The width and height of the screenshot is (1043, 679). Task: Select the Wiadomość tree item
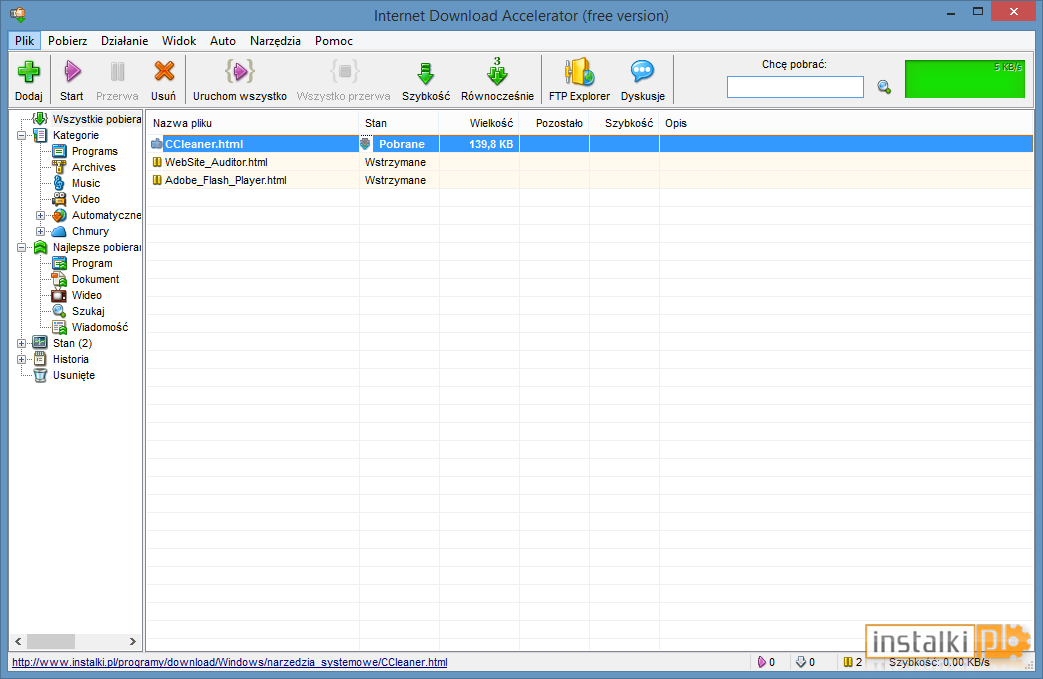point(100,327)
